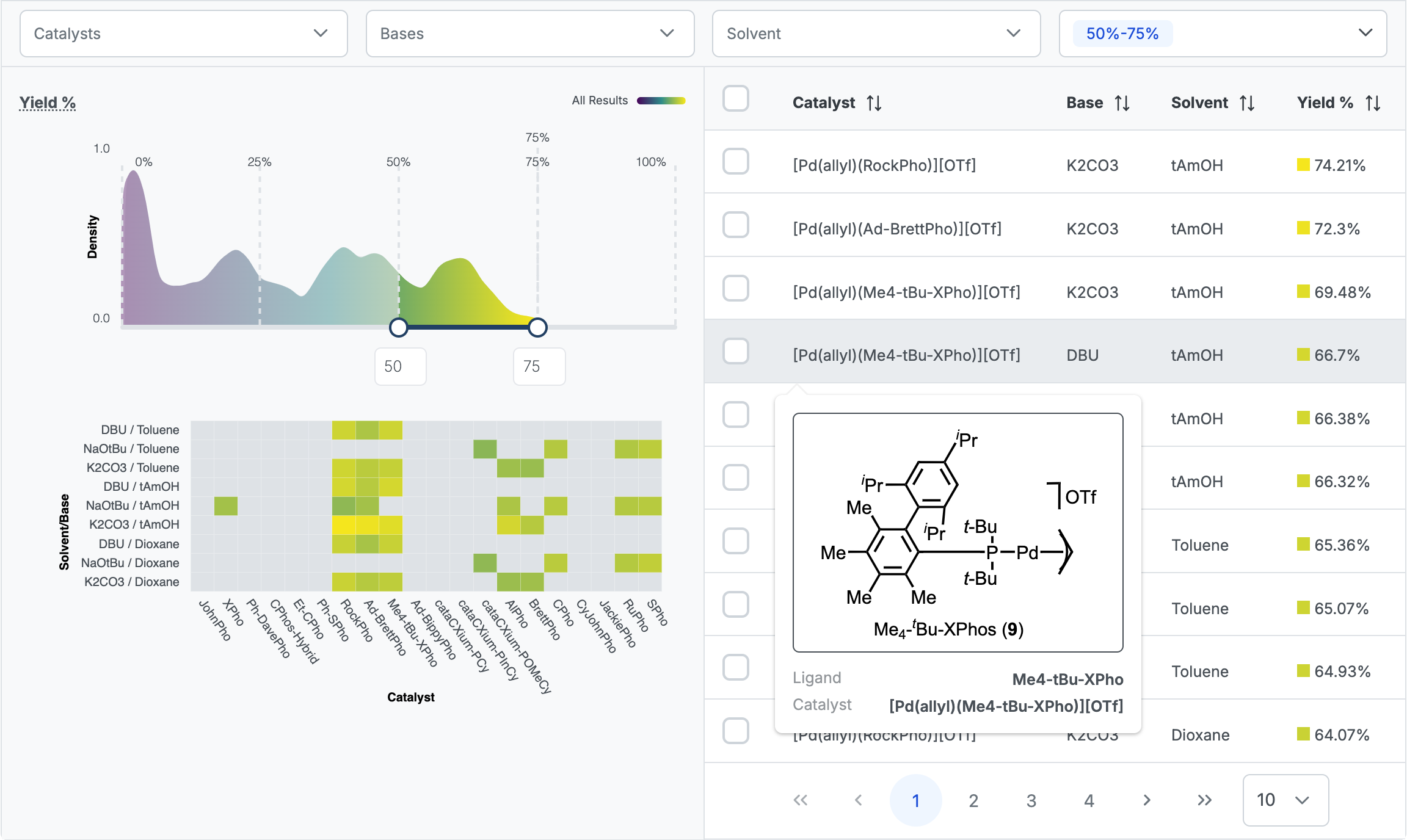Viewport: 1407px width, 840px height.
Task: Jump to last page double-chevron
Action: point(1204,800)
